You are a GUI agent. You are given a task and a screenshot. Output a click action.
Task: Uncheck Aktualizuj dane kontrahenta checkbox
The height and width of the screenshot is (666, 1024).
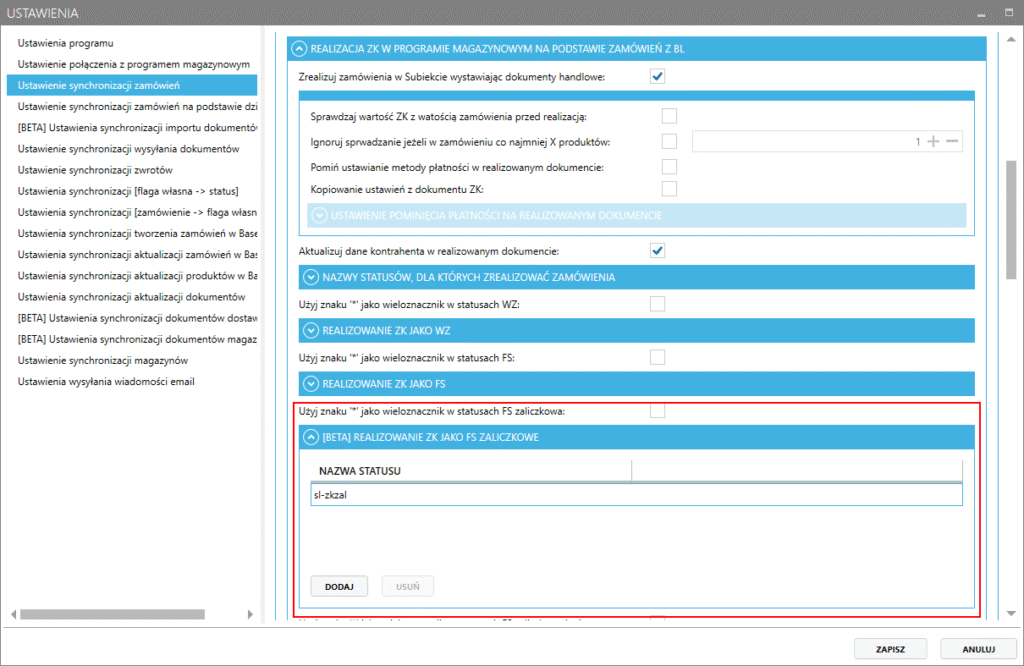point(657,250)
